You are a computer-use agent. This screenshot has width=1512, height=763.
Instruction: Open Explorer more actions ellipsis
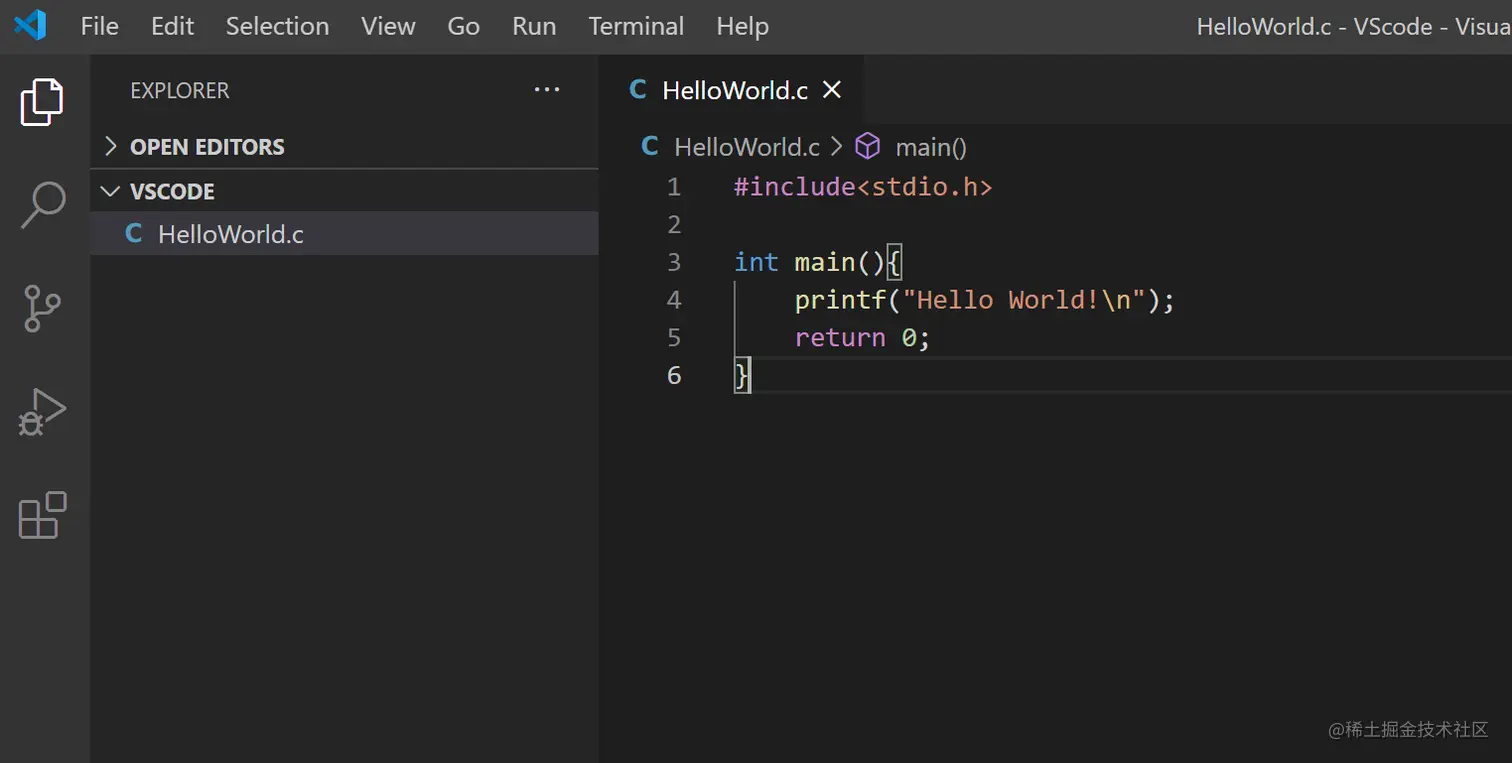547,90
